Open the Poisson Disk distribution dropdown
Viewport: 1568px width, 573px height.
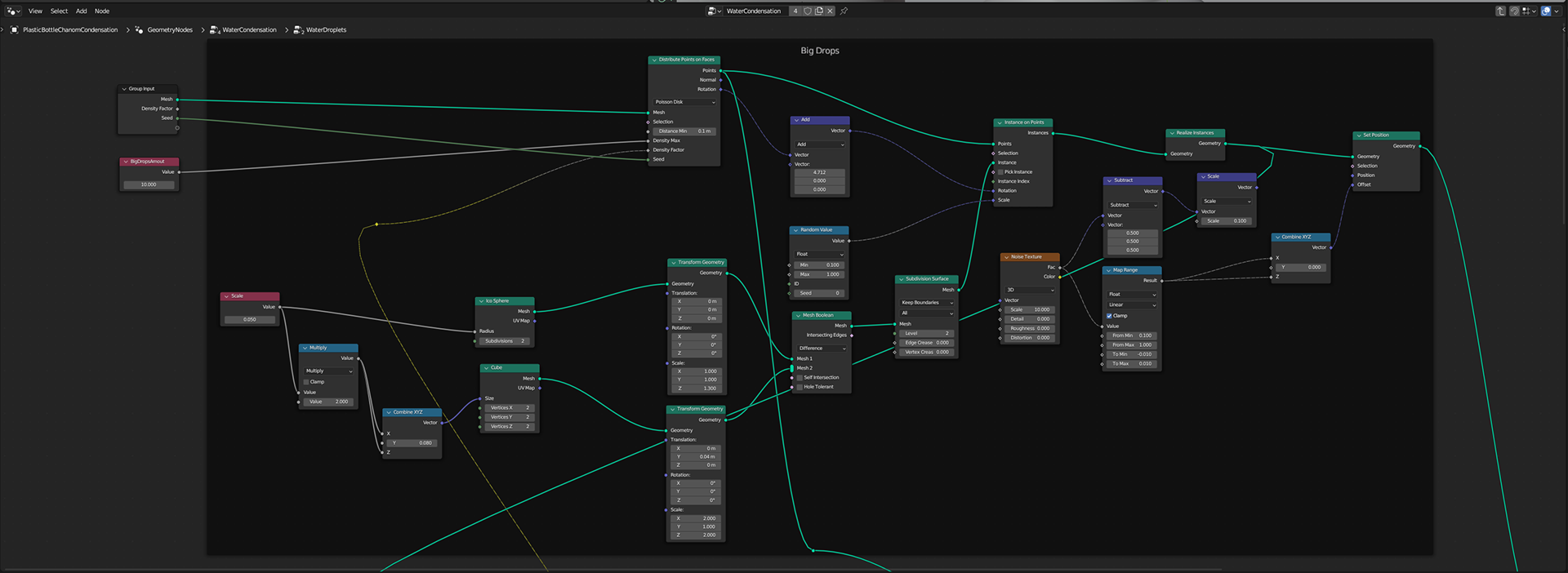click(684, 102)
